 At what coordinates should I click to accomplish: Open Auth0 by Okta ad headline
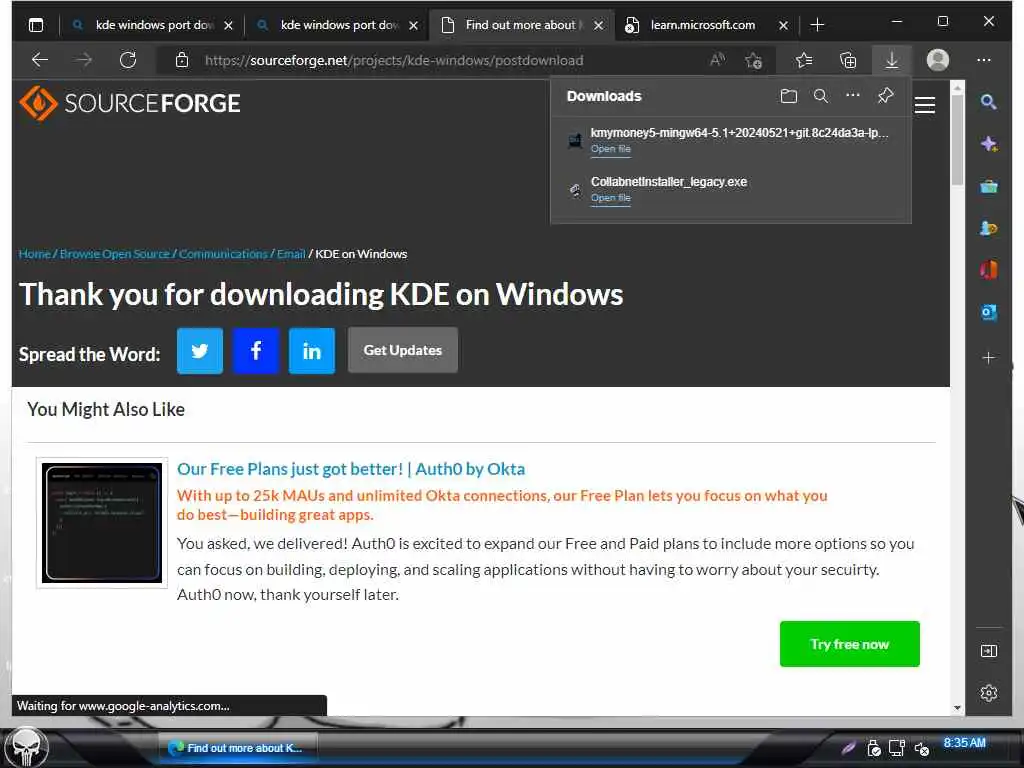pos(351,469)
